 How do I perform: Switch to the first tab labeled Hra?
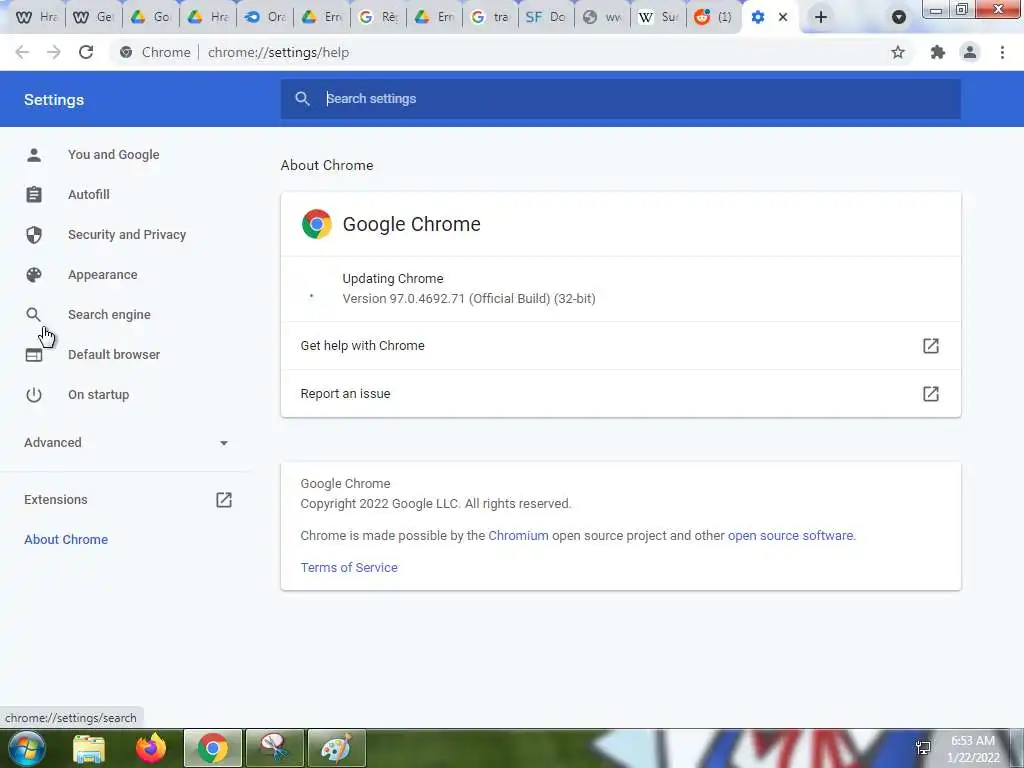click(36, 17)
